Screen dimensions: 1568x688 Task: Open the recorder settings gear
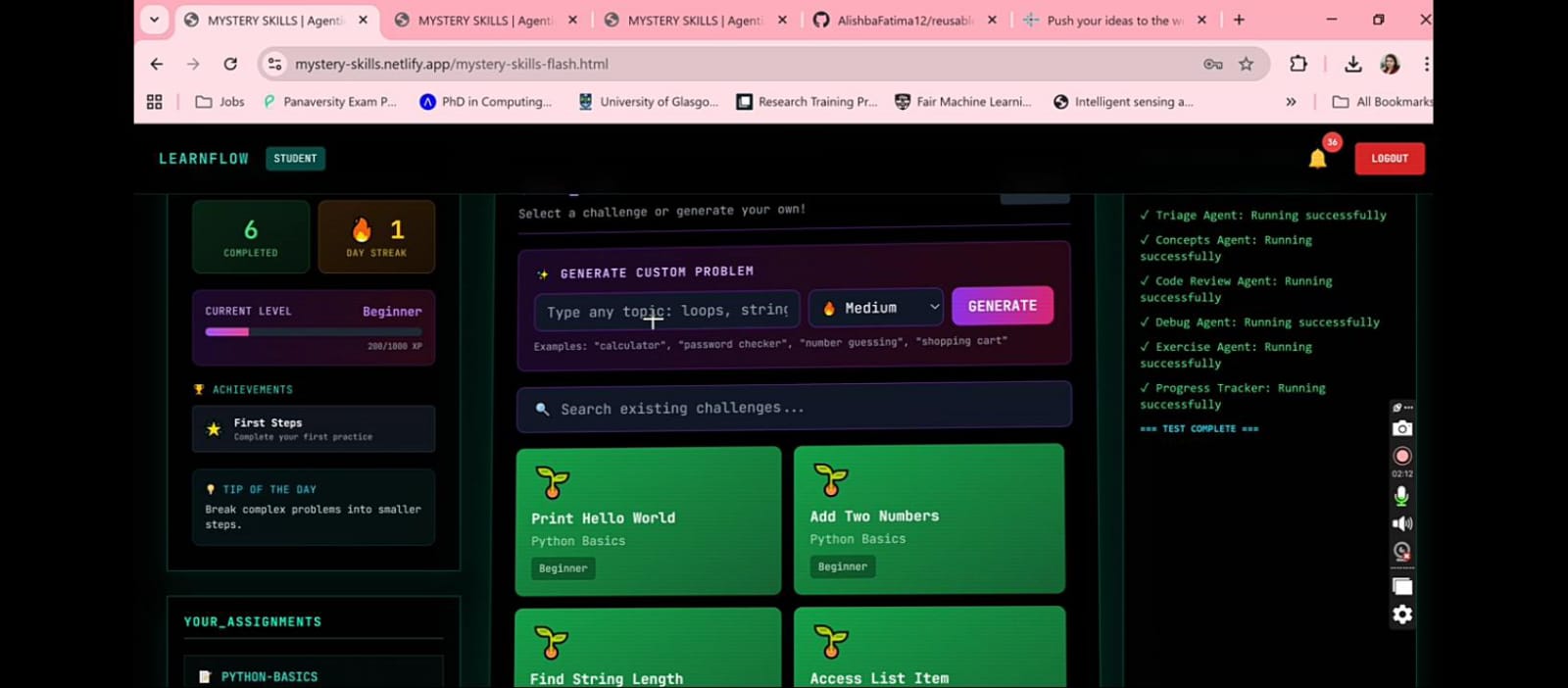click(1402, 614)
